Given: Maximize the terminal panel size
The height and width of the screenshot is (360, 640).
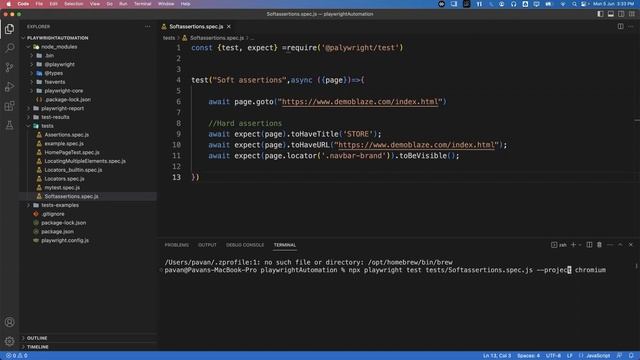Looking at the screenshot, I should point(620,244).
